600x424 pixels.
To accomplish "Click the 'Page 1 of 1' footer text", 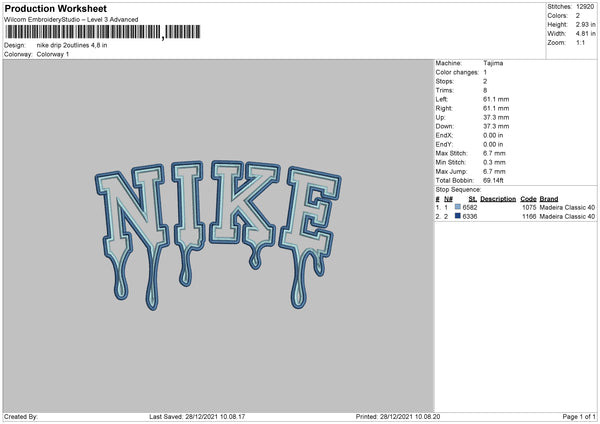I will (579, 417).
